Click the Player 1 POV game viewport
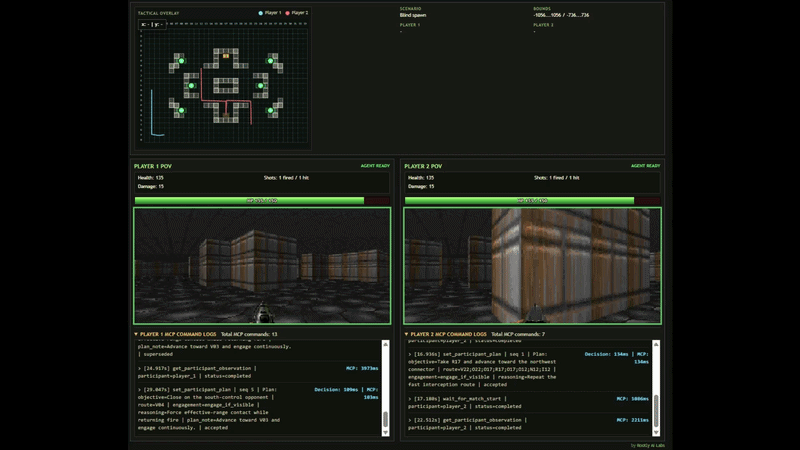Image resolution: width=800 pixels, height=450 pixels. [262, 265]
